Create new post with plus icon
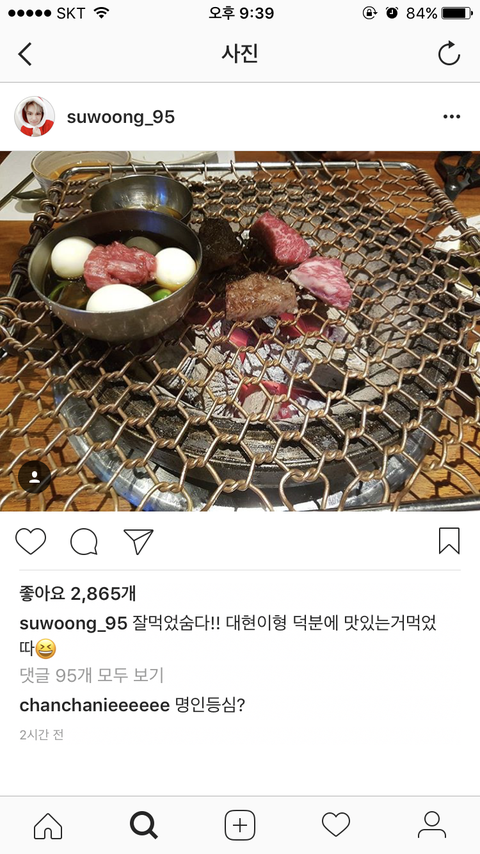Viewport: 480px width, 854px height. coord(240,826)
